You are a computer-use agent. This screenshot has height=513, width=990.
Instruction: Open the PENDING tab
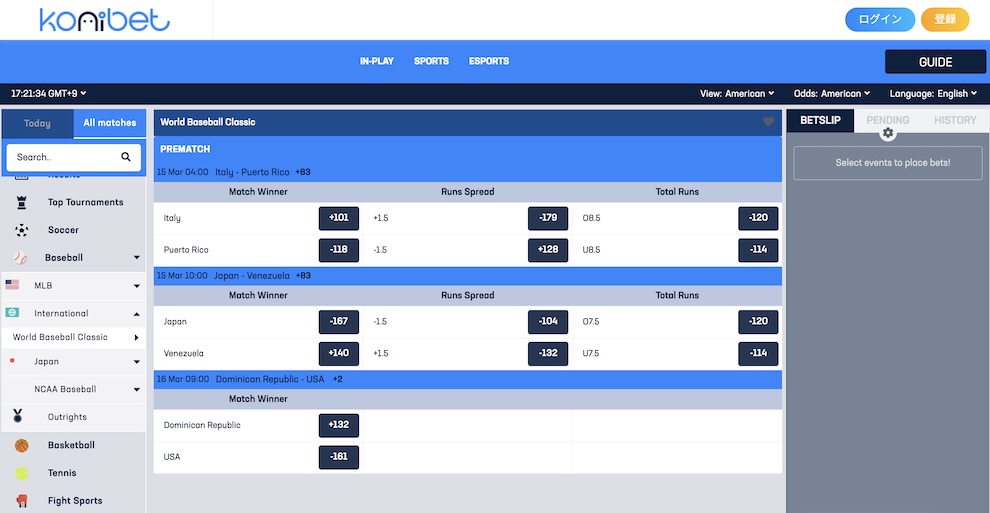pyautogui.click(x=888, y=120)
